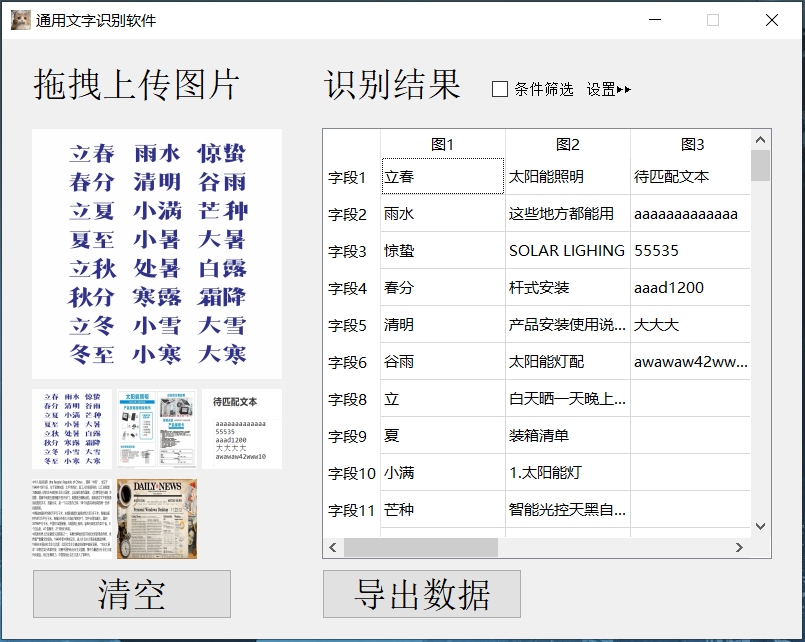Select the SOLAR LIGHING cell under 图2
This screenshot has width=805, height=642.
click(x=567, y=250)
